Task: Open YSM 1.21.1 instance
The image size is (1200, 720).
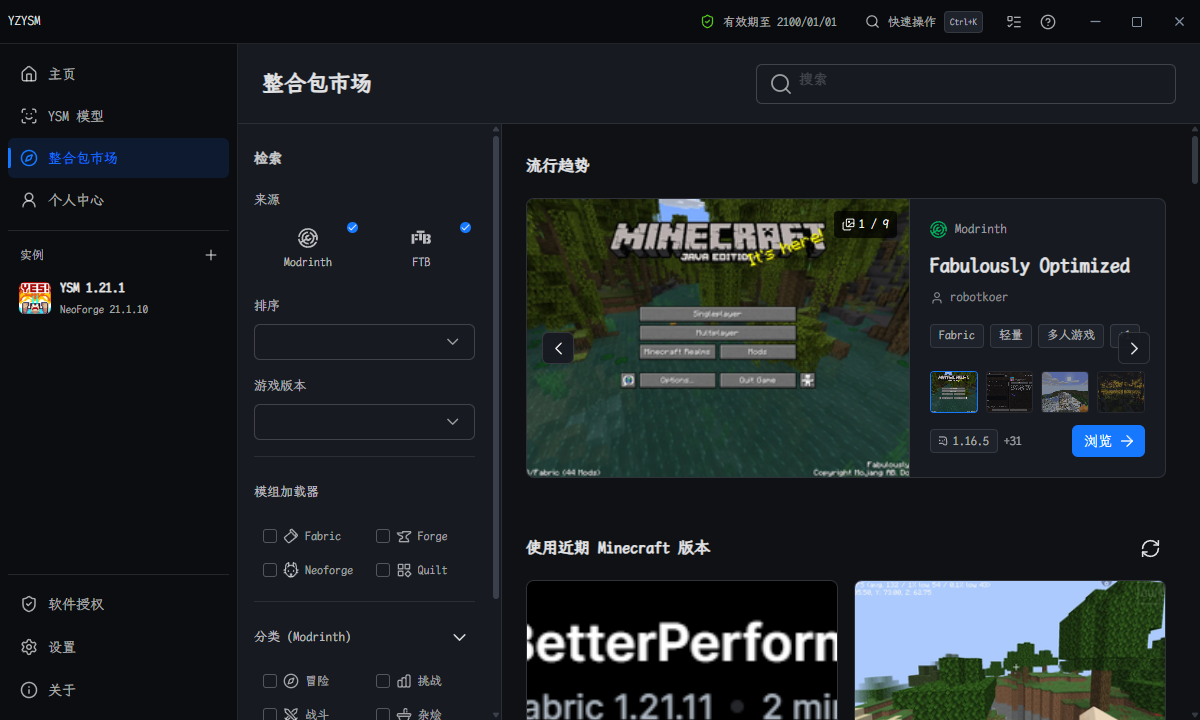Action: tap(118, 298)
